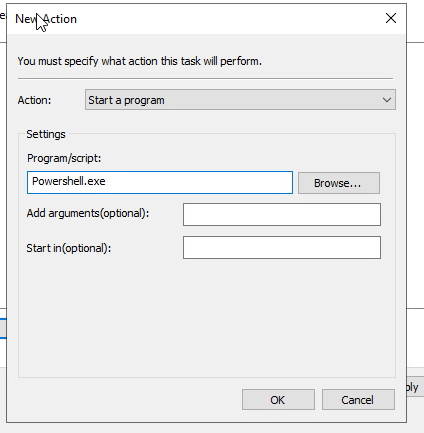Click the Settings group box heading
Image resolution: width=424 pixels, height=433 pixels.
tap(46, 134)
